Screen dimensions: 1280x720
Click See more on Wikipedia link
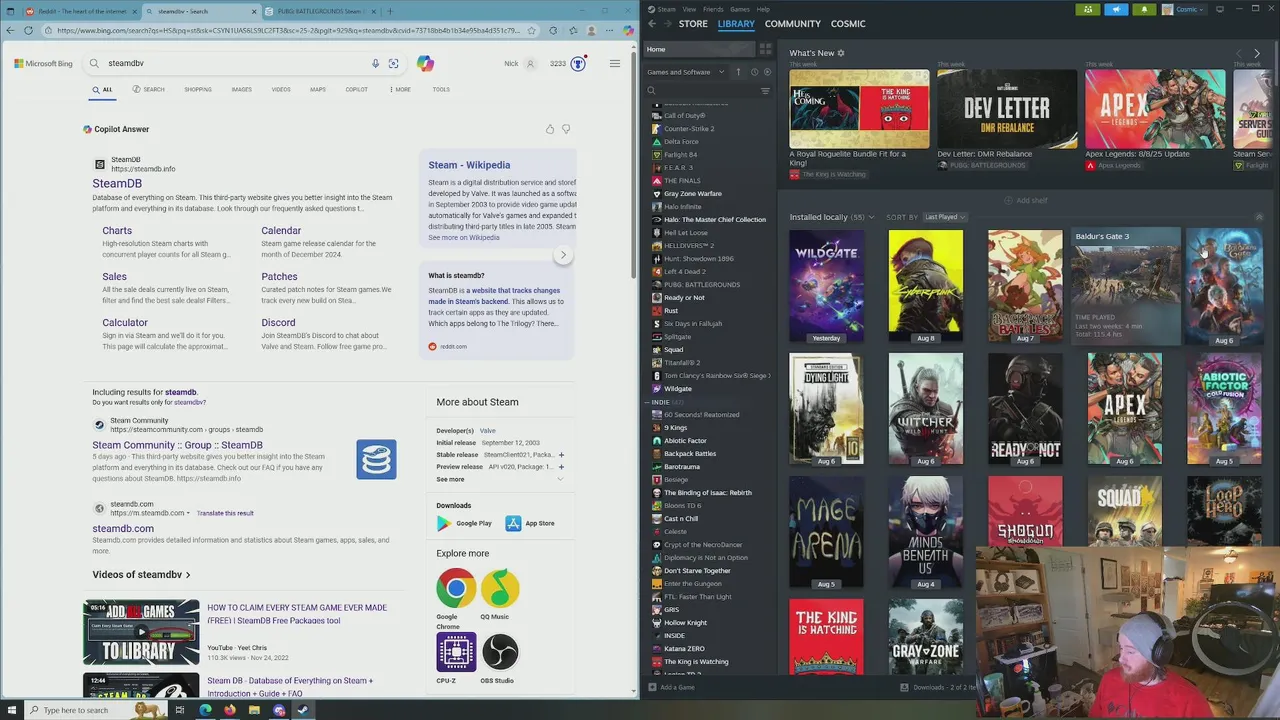pos(464,238)
